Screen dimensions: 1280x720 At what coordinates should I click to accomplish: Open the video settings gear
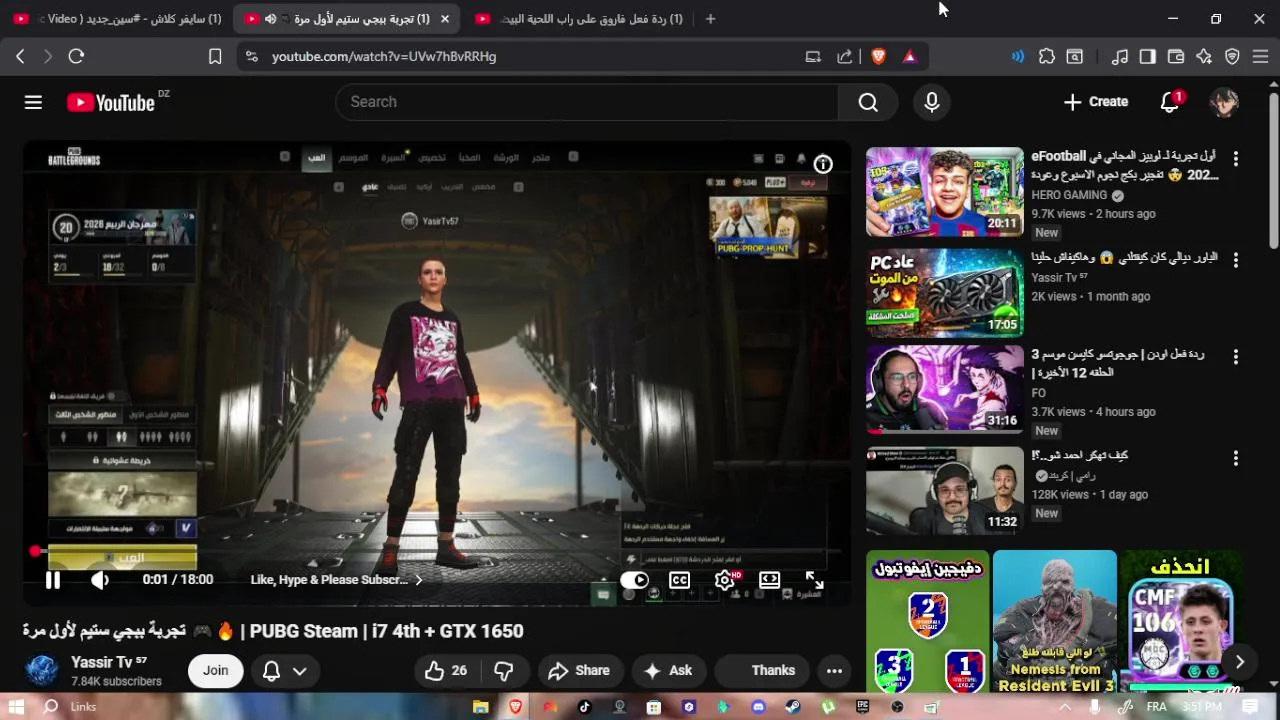click(725, 580)
